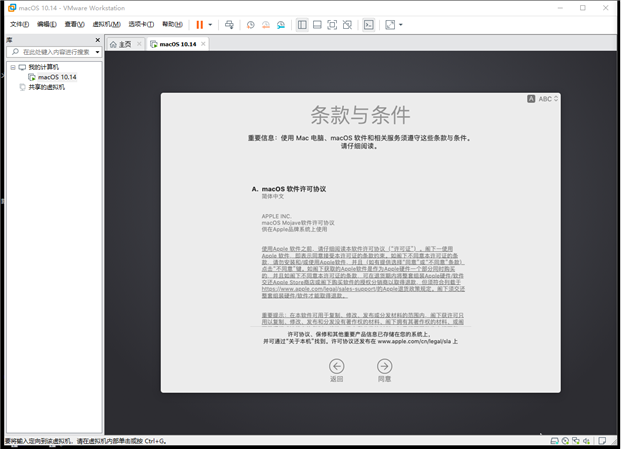Viewport: 621px width, 449px height.
Task: Enter full screen mode via toolbar icon
Action: [332, 25]
